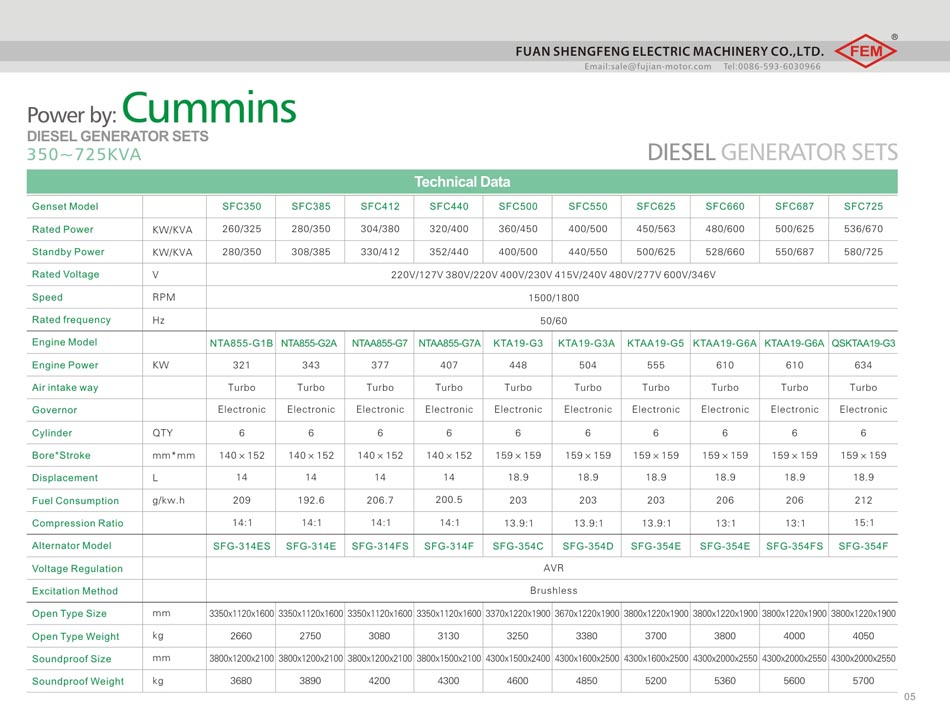Click the Bore*Stroke row label
The image size is (950, 717).
[61, 455]
